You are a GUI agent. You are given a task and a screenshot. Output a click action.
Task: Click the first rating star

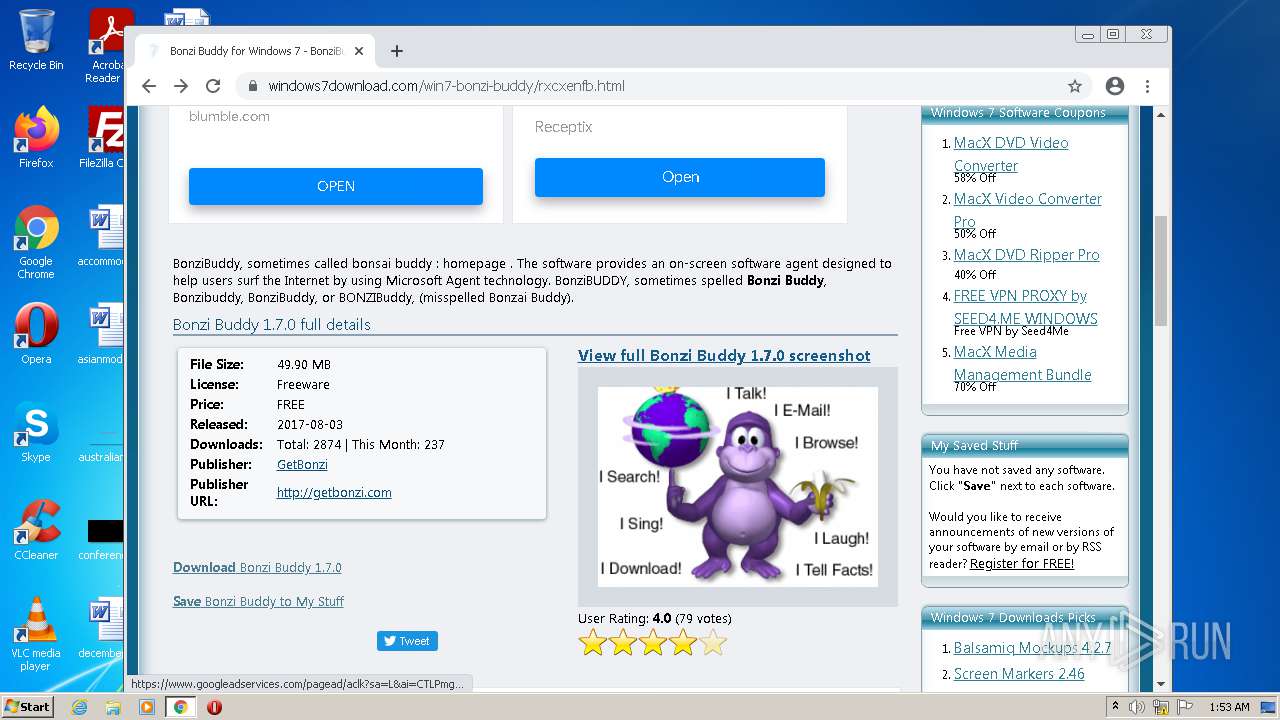point(593,643)
